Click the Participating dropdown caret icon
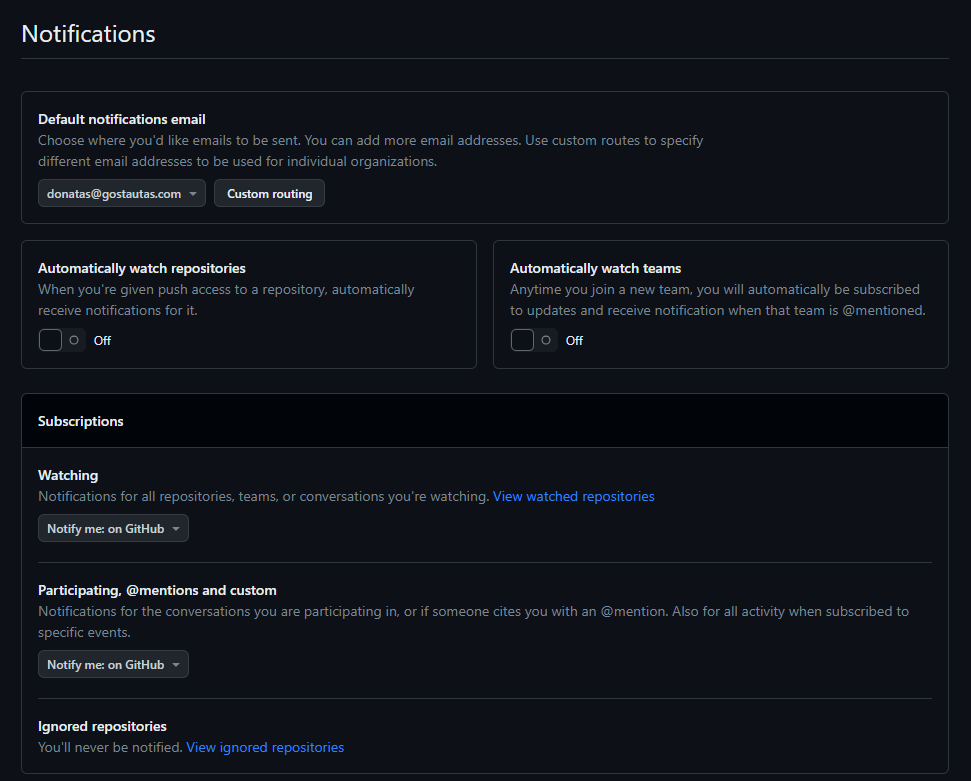The image size is (971, 781). pyautogui.click(x=176, y=664)
